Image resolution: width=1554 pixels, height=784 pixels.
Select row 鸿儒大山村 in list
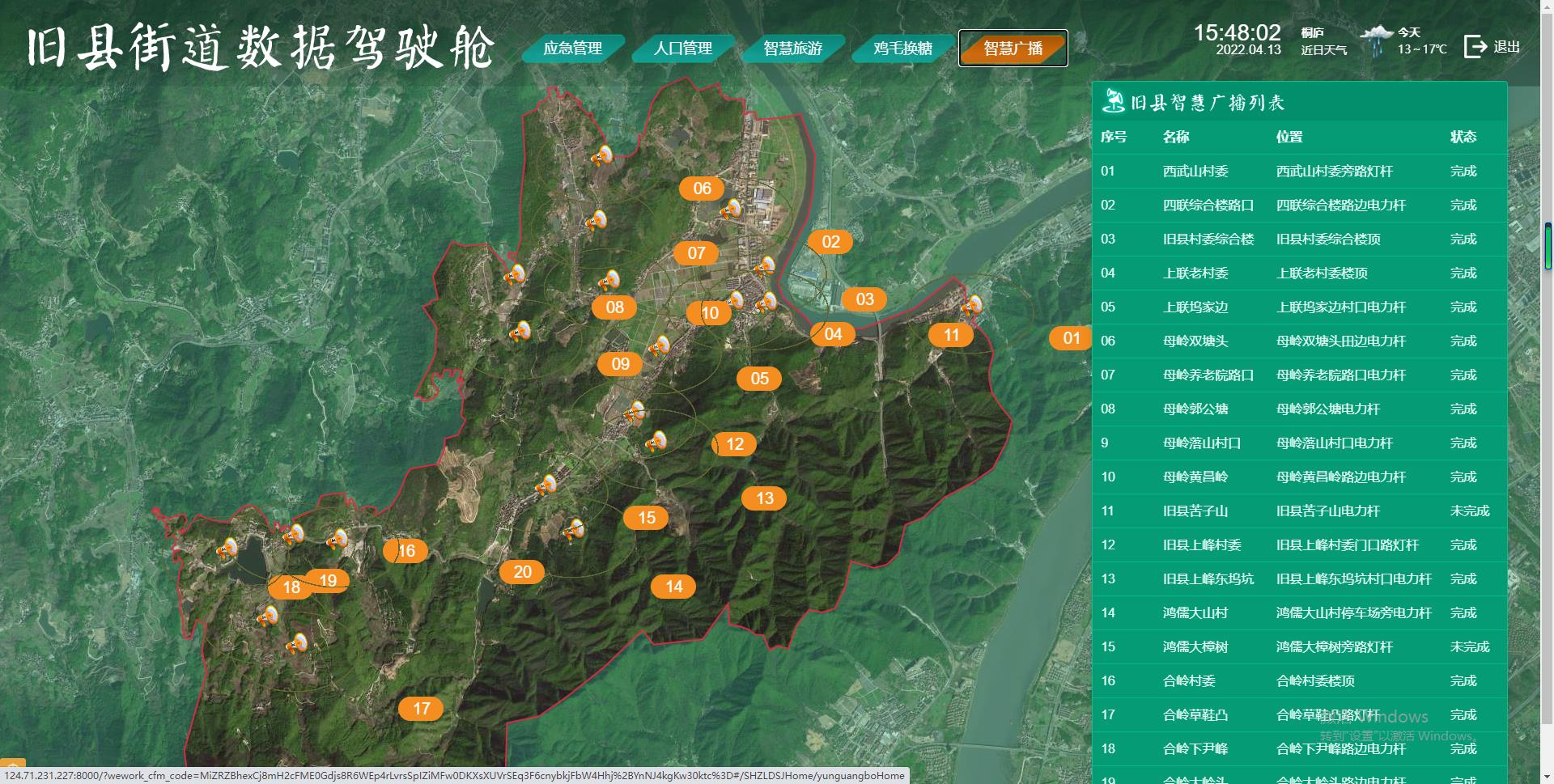click(1299, 613)
